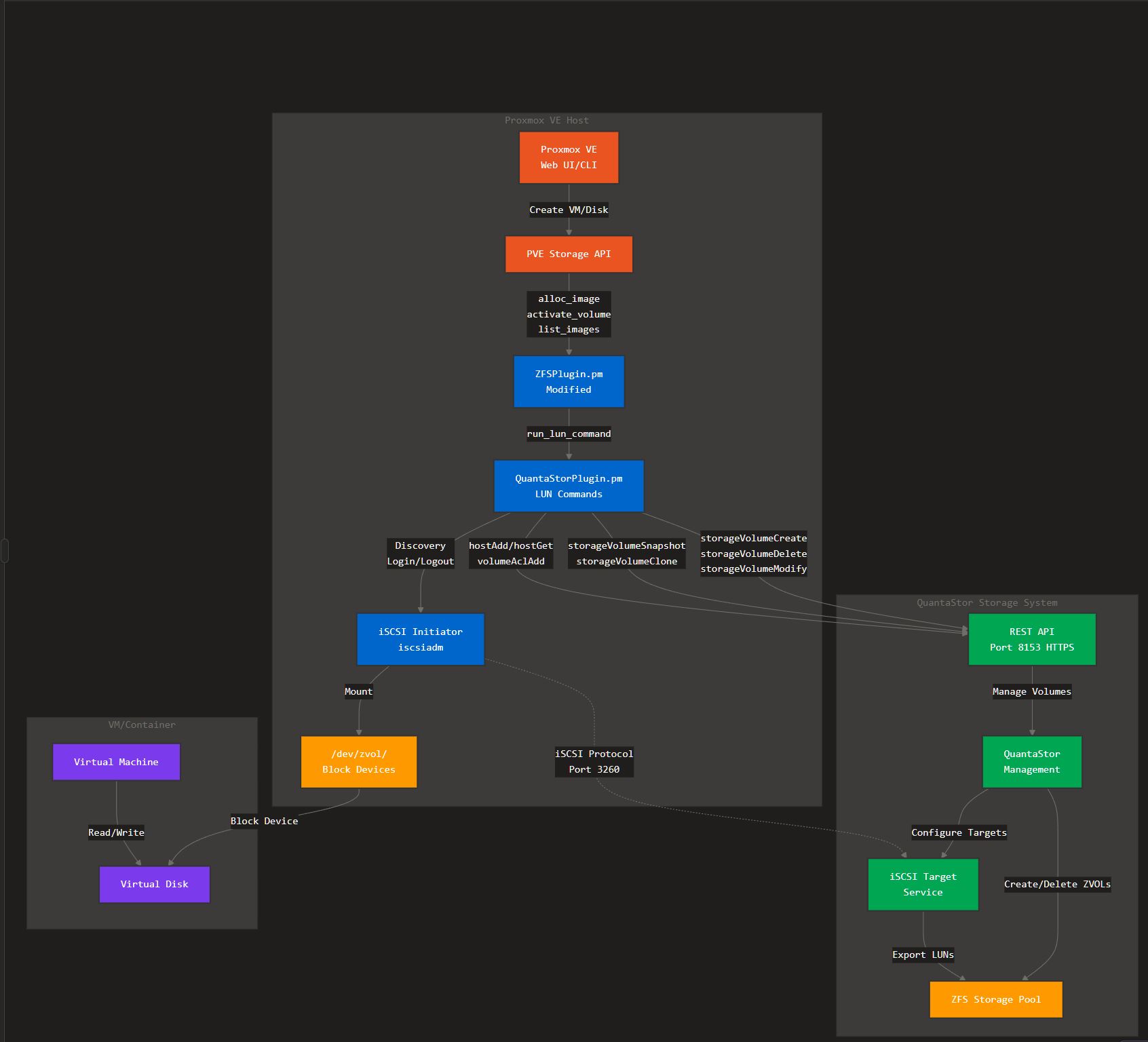Viewport: 1148px width, 1042px height.
Task: Click the iSCSI Initiator iscsiadm node
Action: 421,640
